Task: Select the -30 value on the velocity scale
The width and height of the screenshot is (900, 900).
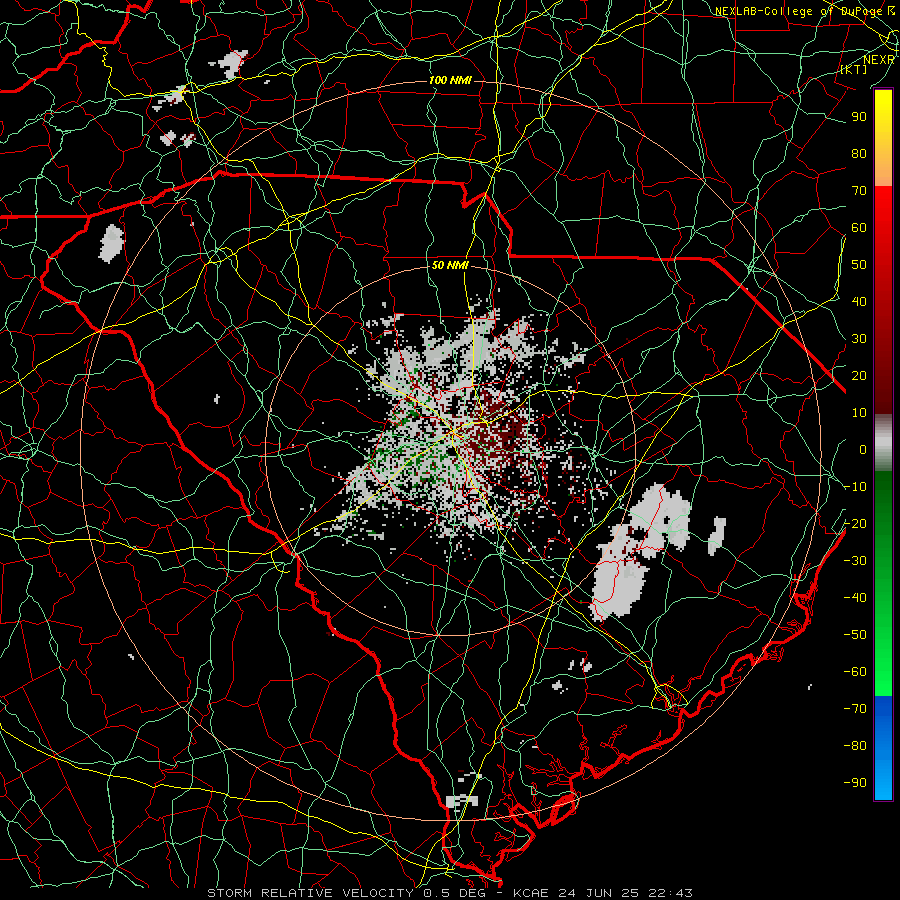Action: (855, 561)
